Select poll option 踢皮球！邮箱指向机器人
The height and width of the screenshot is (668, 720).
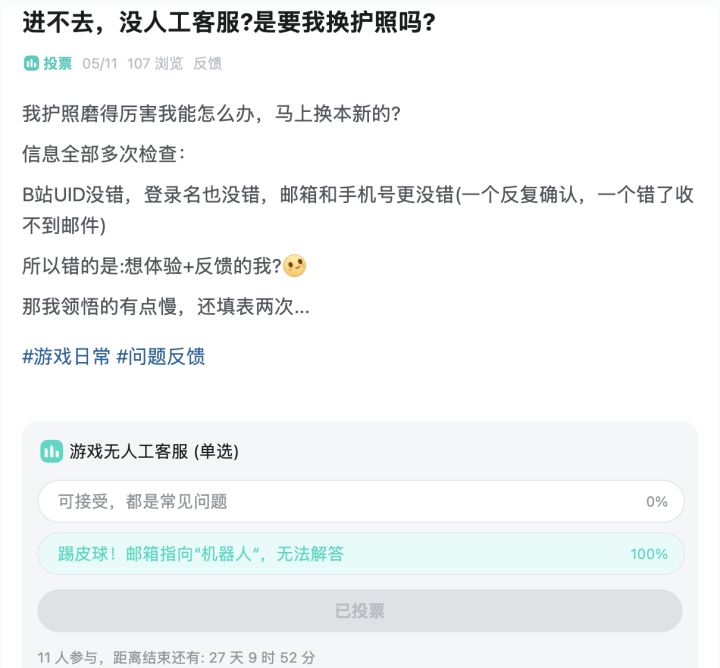pos(360,554)
